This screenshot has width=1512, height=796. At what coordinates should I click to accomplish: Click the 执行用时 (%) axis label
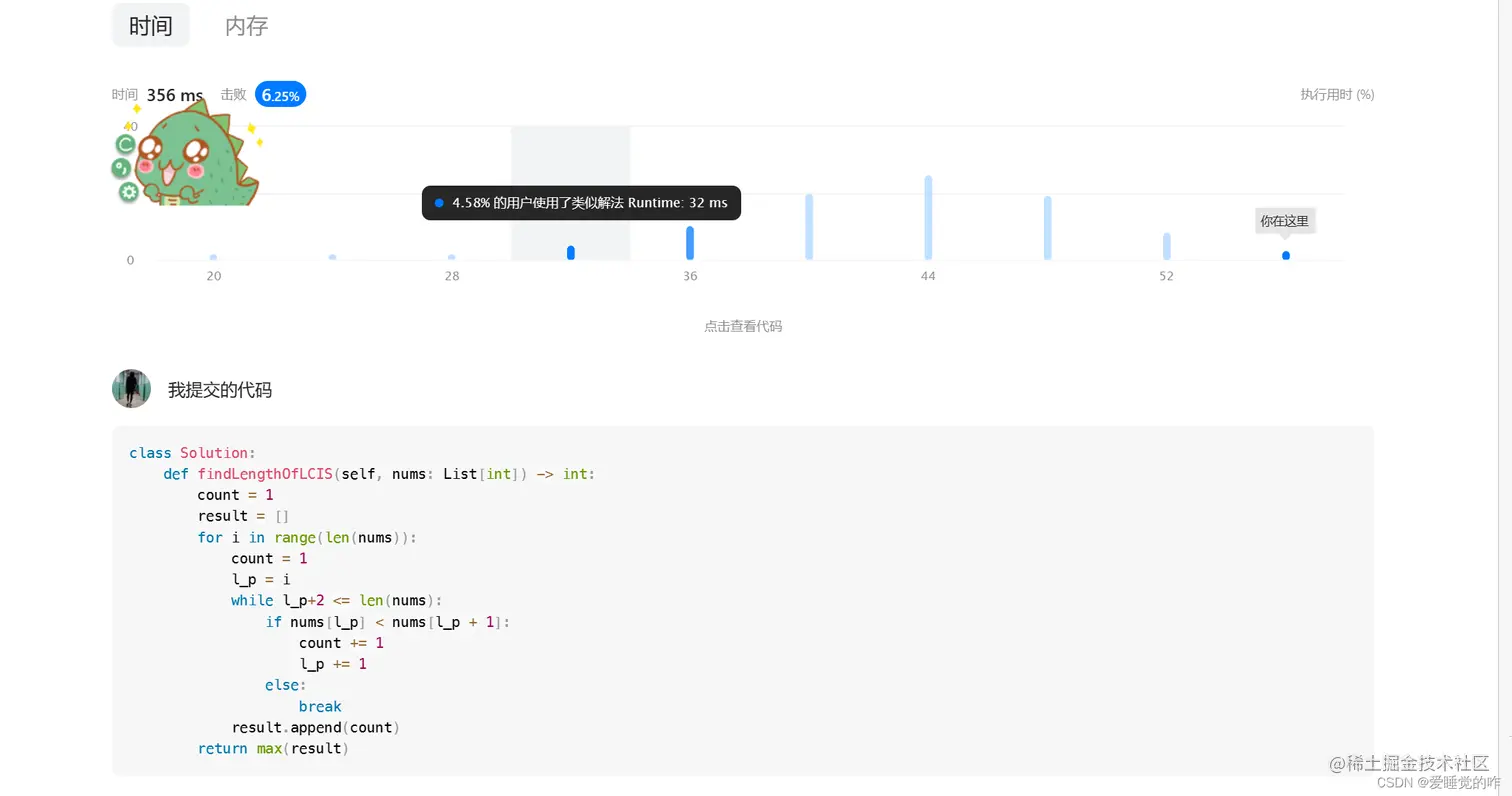click(1337, 94)
